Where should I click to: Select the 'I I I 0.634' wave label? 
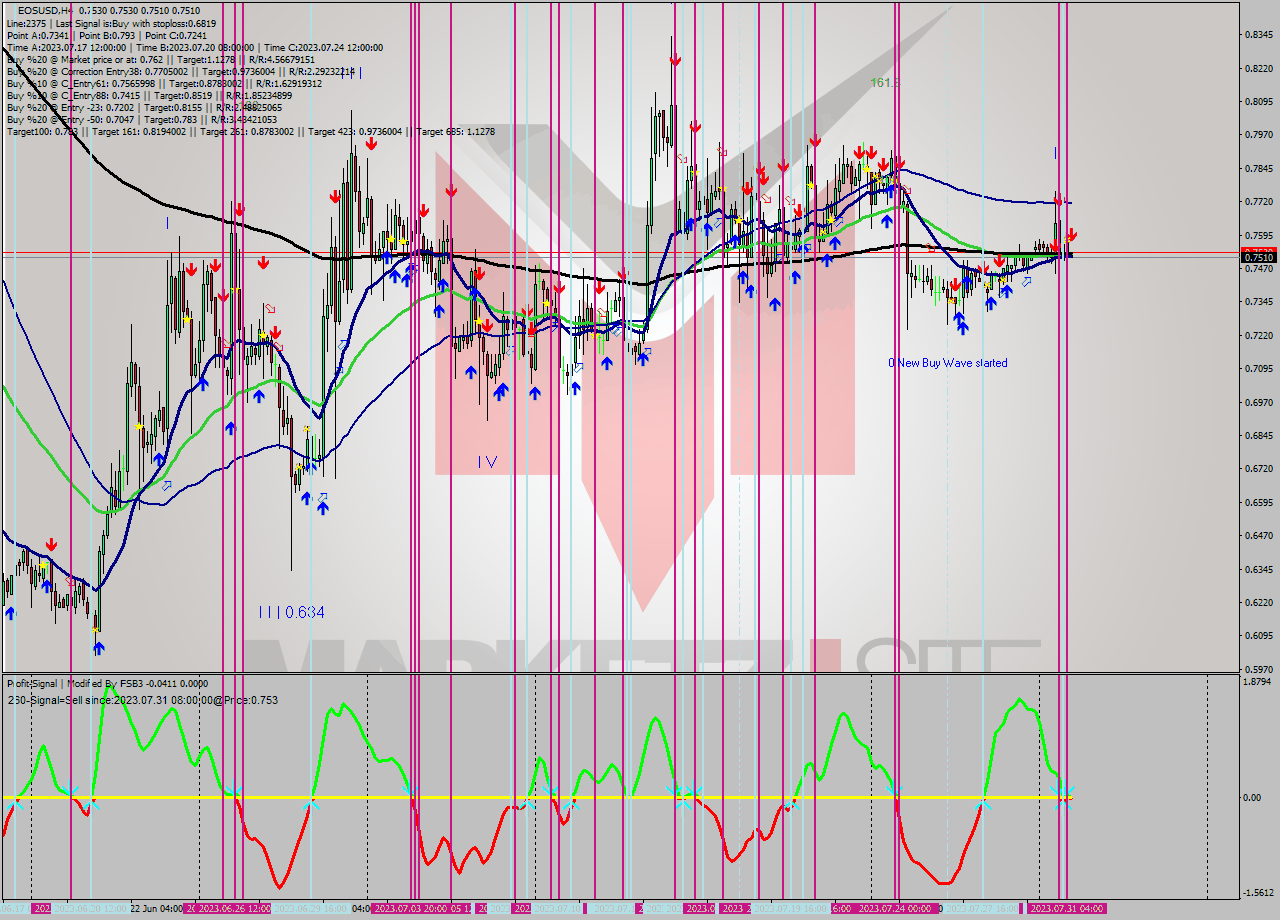coord(291,612)
